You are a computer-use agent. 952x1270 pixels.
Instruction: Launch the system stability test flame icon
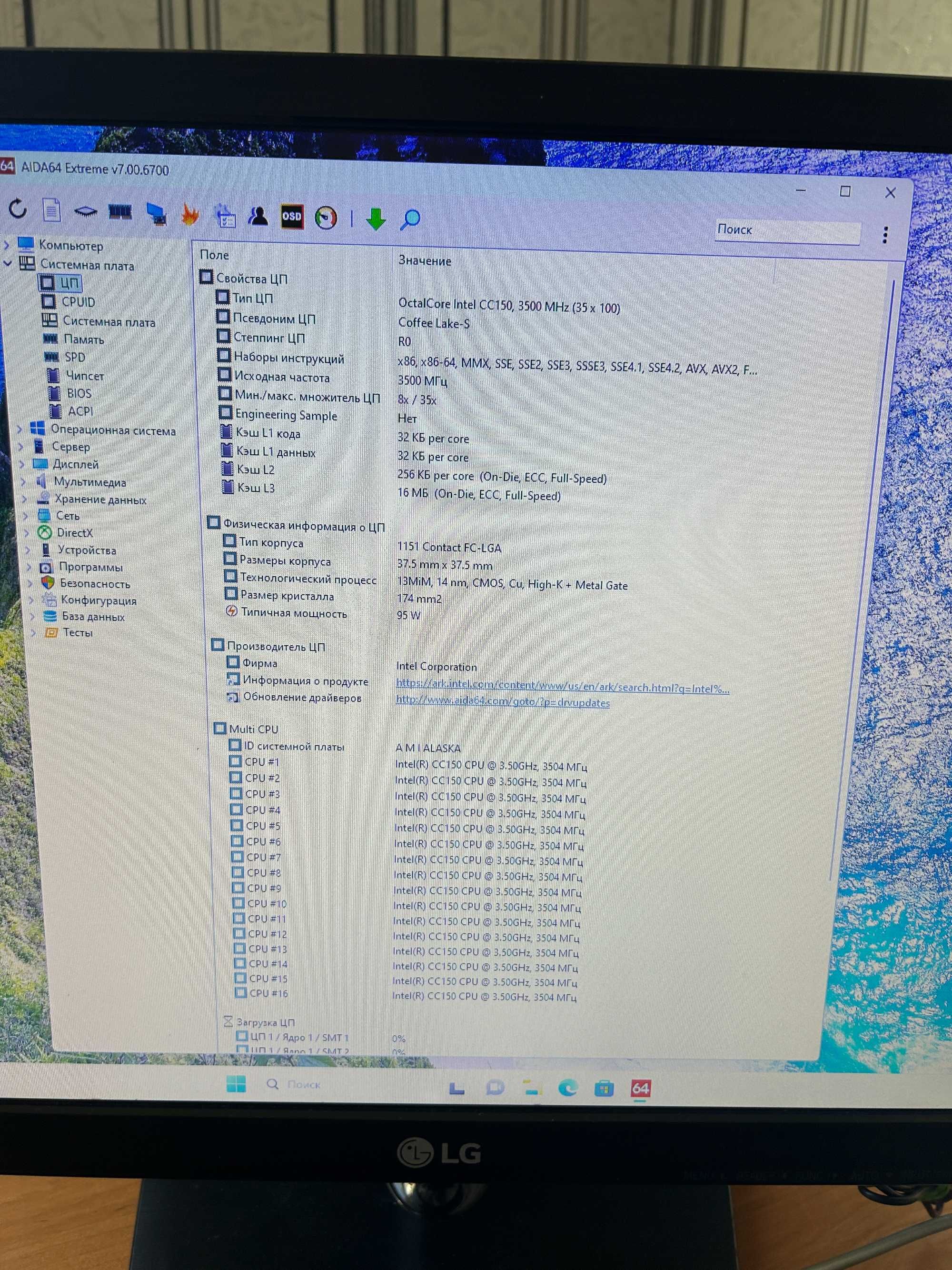pyautogui.click(x=190, y=215)
